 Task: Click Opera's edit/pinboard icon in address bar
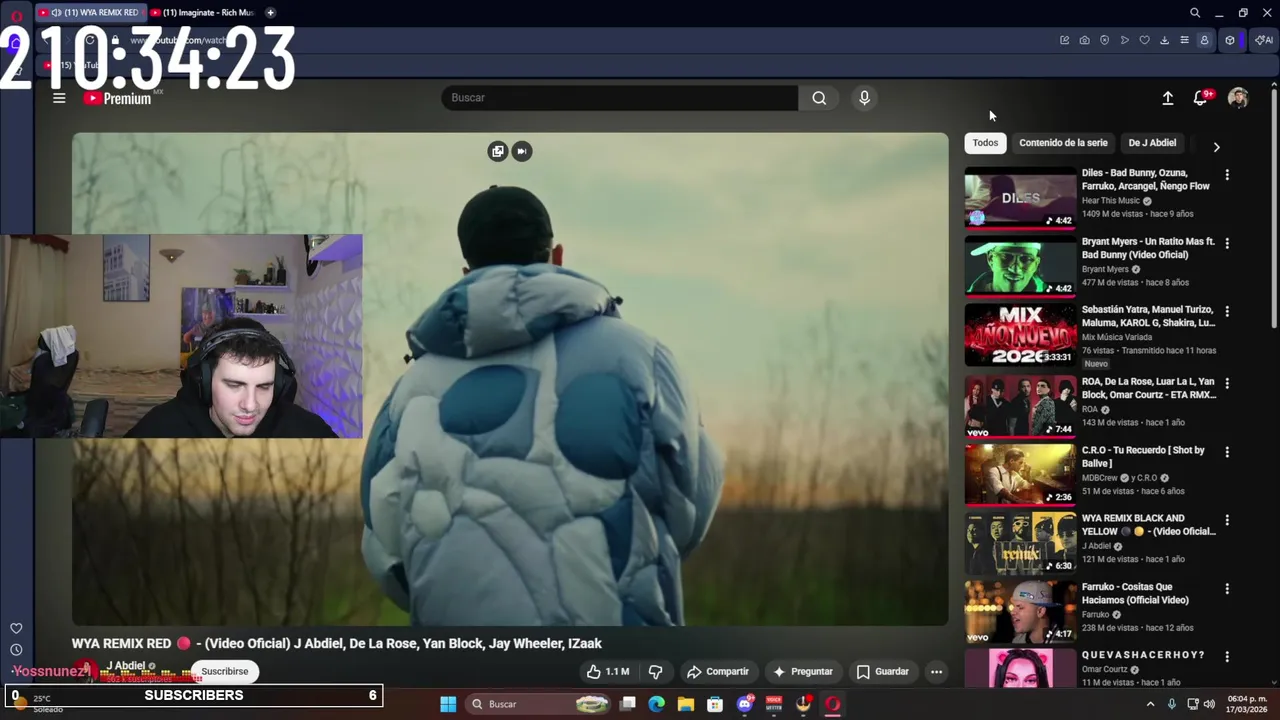coord(1064,40)
